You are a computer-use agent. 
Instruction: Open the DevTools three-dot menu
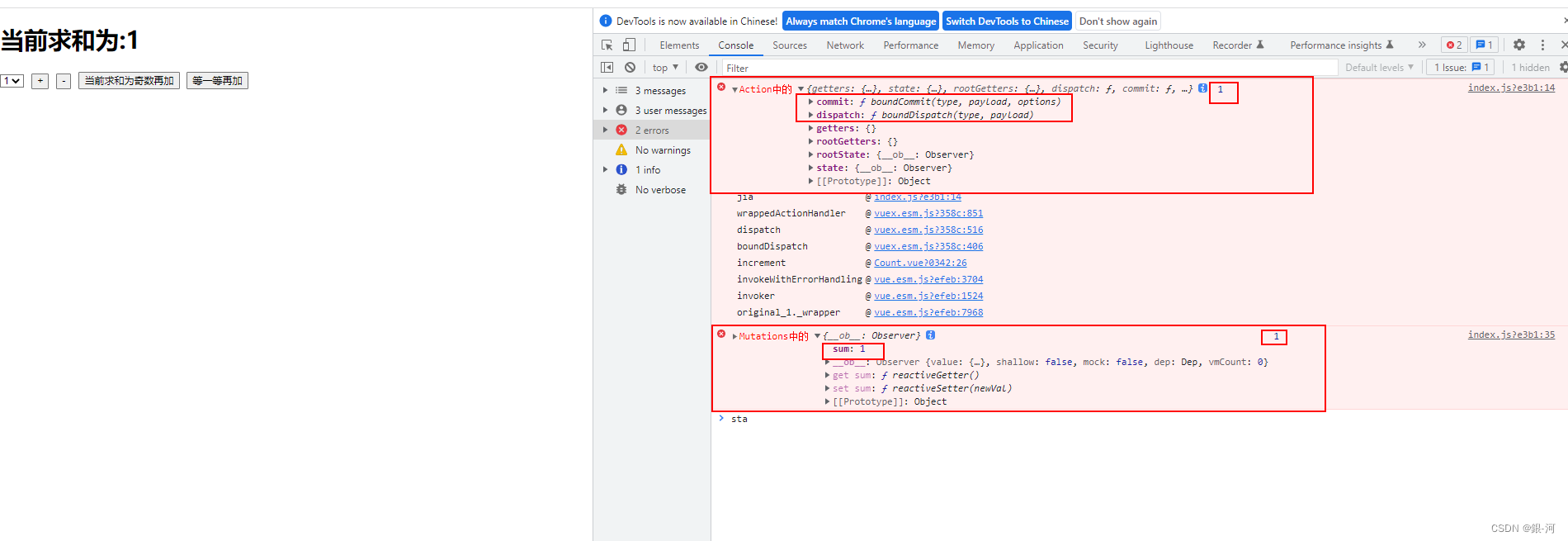coord(1542,45)
